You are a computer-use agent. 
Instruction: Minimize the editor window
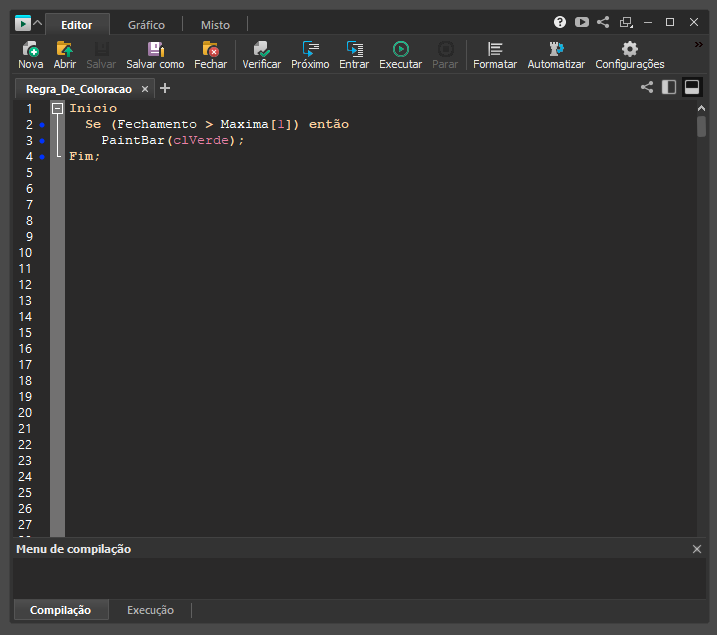[648, 22]
